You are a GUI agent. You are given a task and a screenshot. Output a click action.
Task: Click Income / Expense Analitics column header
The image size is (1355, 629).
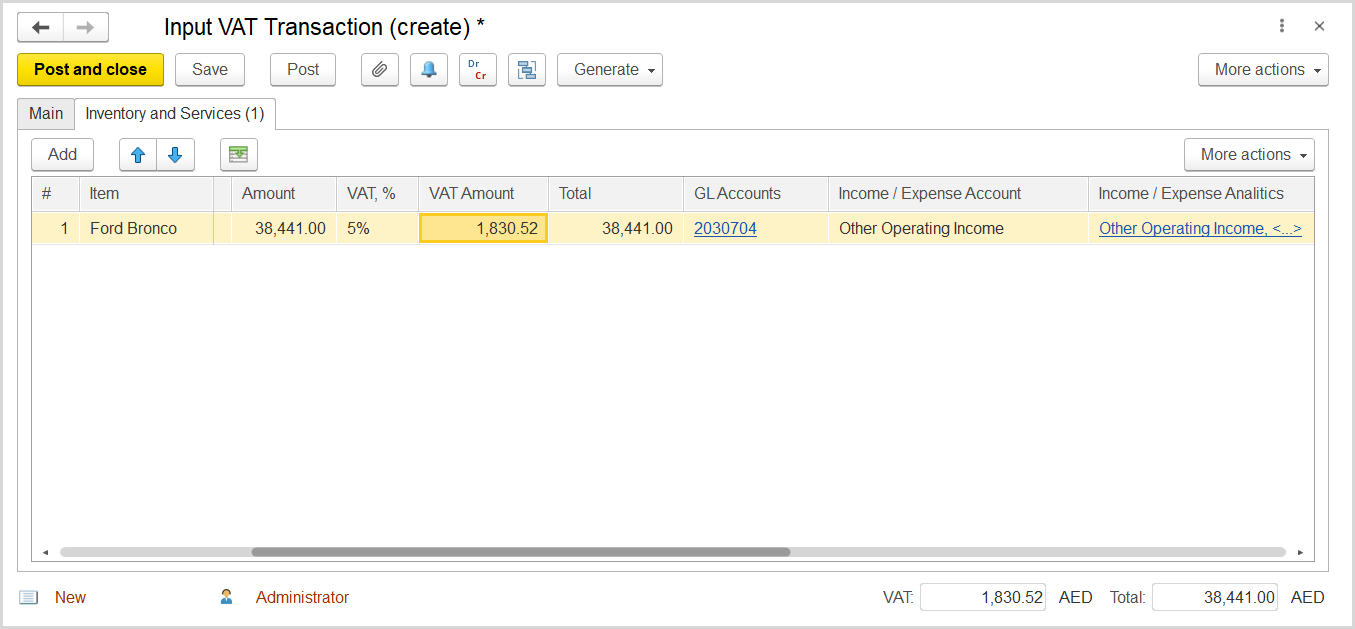click(x=1201, y=194)
